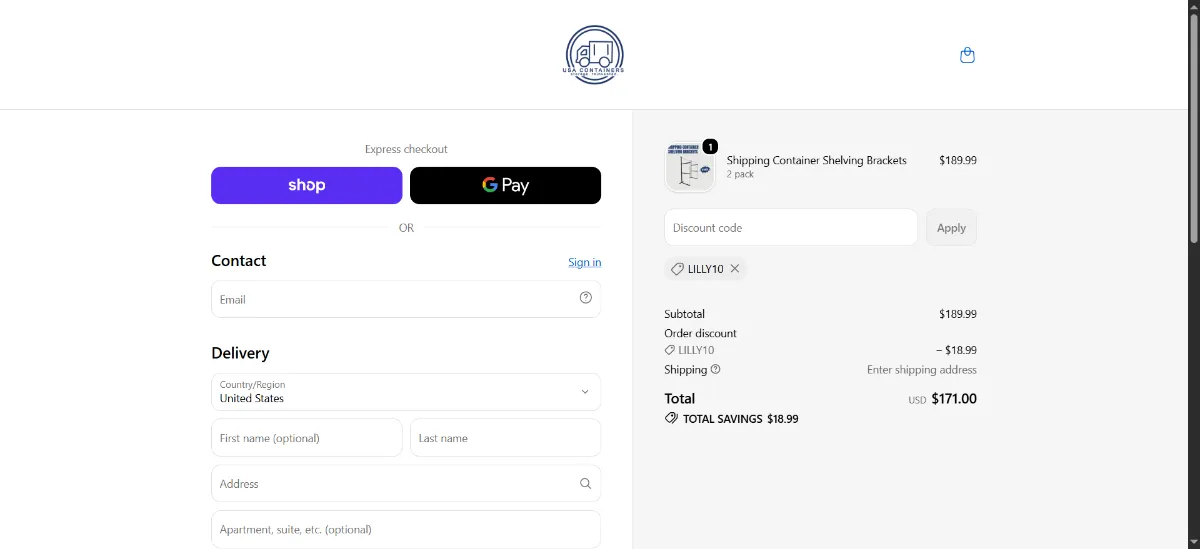Click the tag icon beside TOTAL SAVINGS
The image size is (1200, 549).
pyautogui.click(x=671, y=419)
